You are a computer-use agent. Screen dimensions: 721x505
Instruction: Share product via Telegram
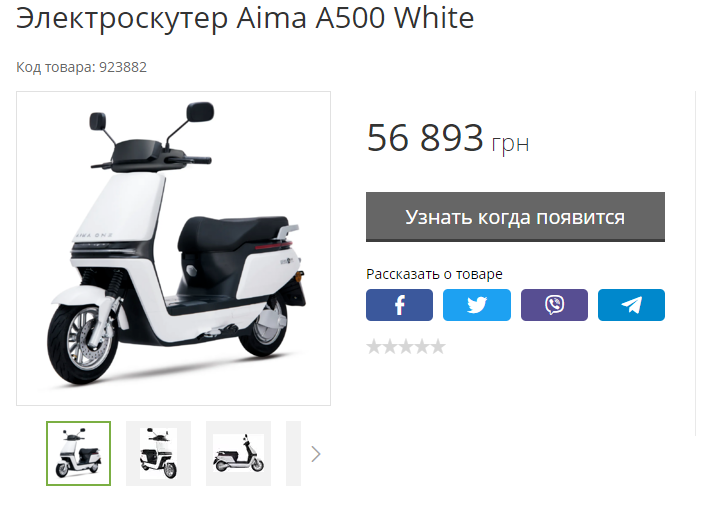[x=631, y=305]
